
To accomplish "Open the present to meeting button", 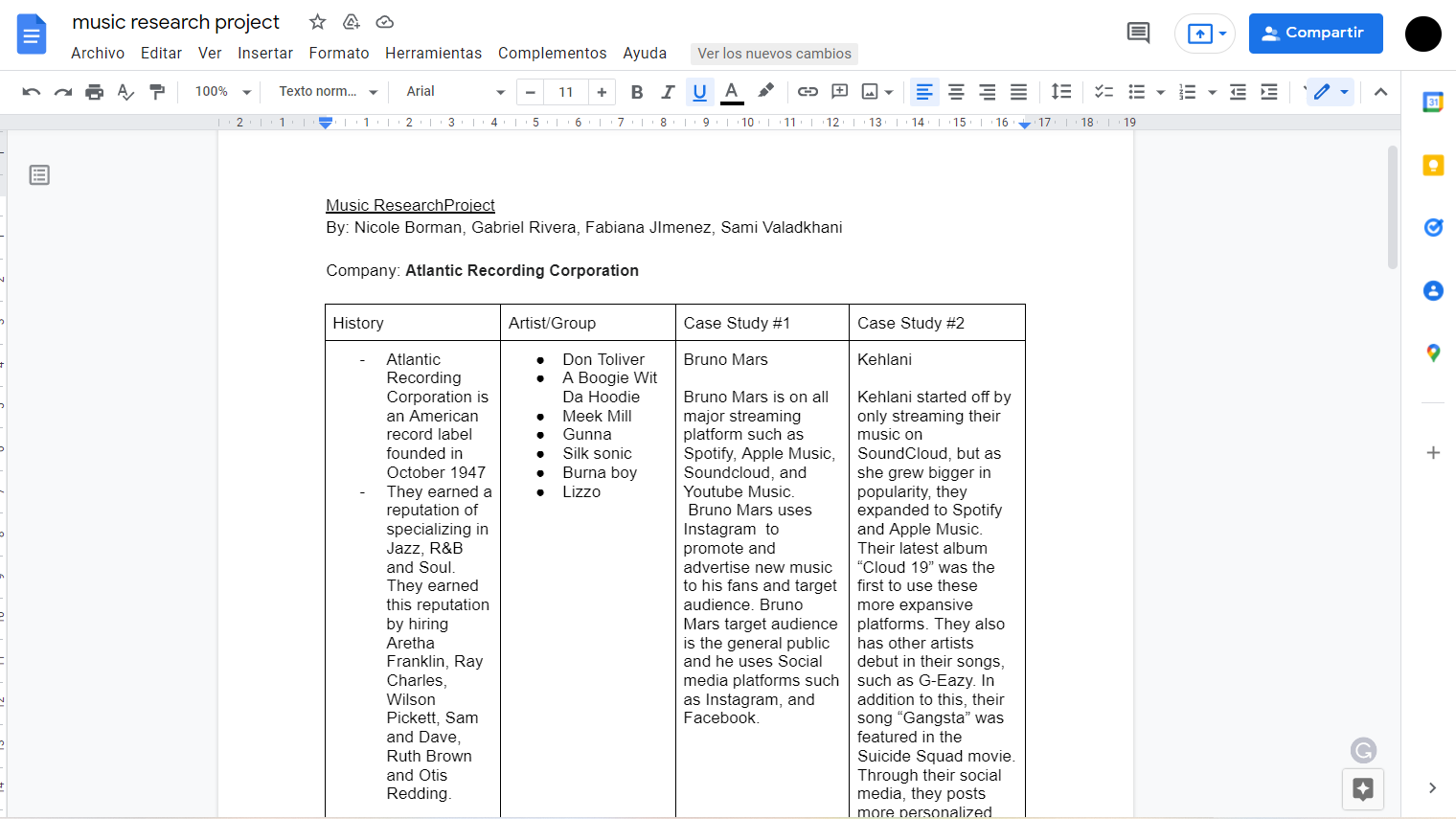I will pos(1205,34).
